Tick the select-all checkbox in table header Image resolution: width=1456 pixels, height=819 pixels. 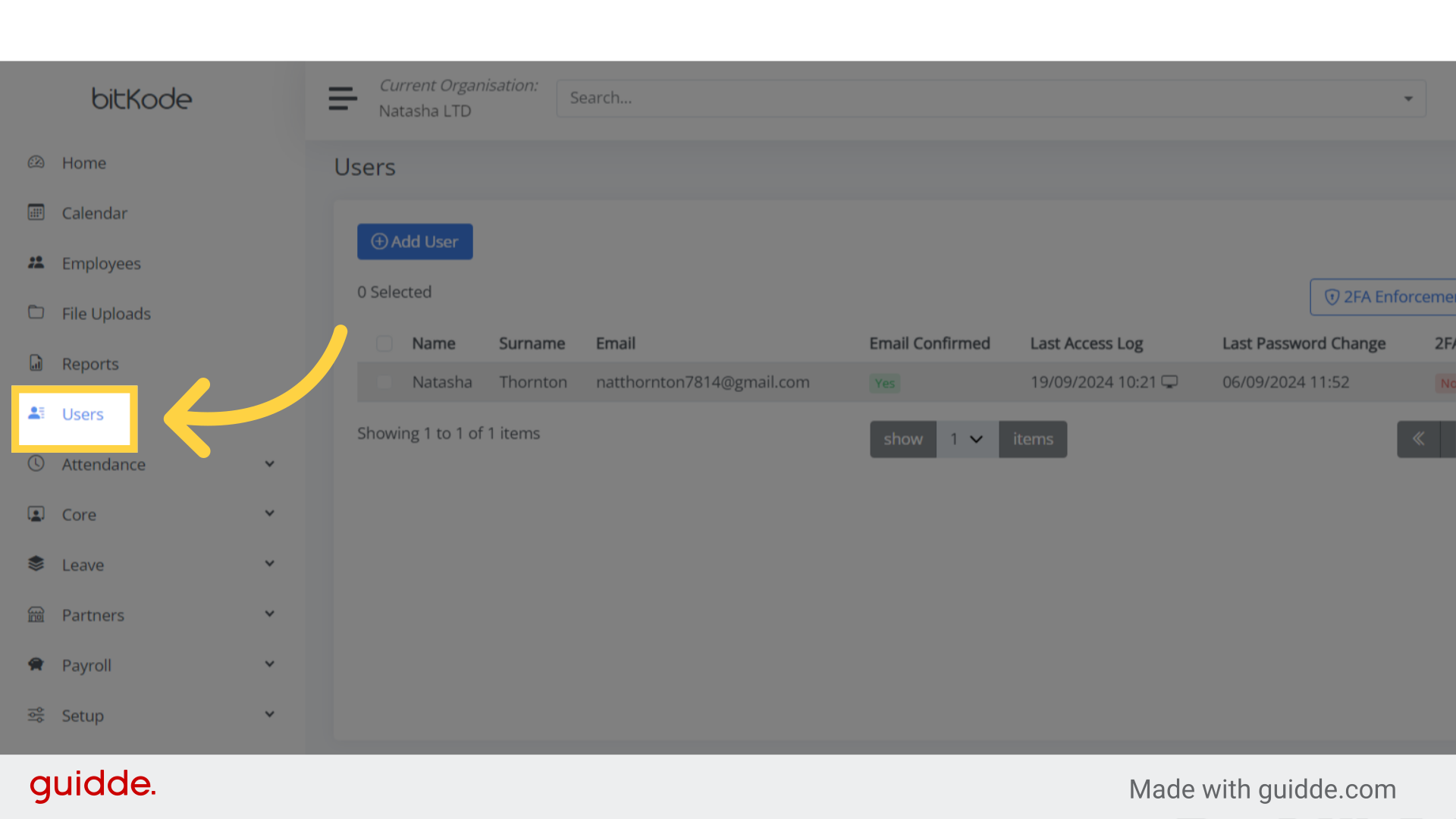384,344
